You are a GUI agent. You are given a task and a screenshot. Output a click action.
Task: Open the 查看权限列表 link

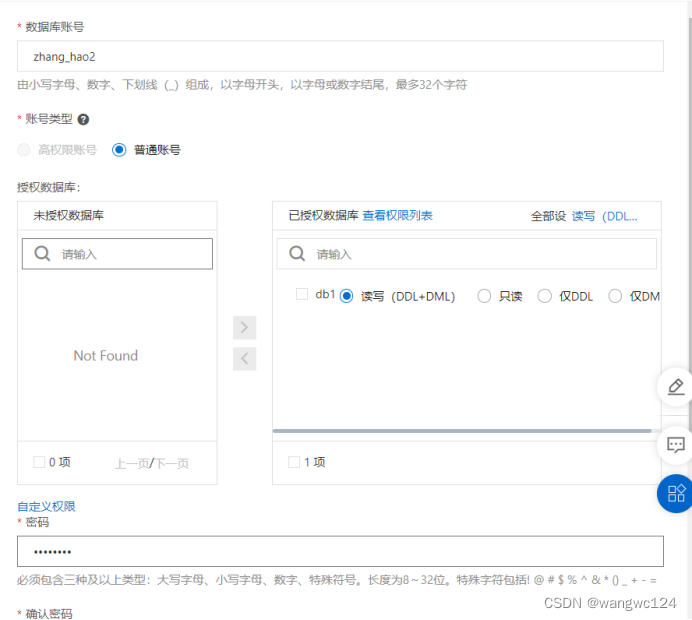point(397,215)
